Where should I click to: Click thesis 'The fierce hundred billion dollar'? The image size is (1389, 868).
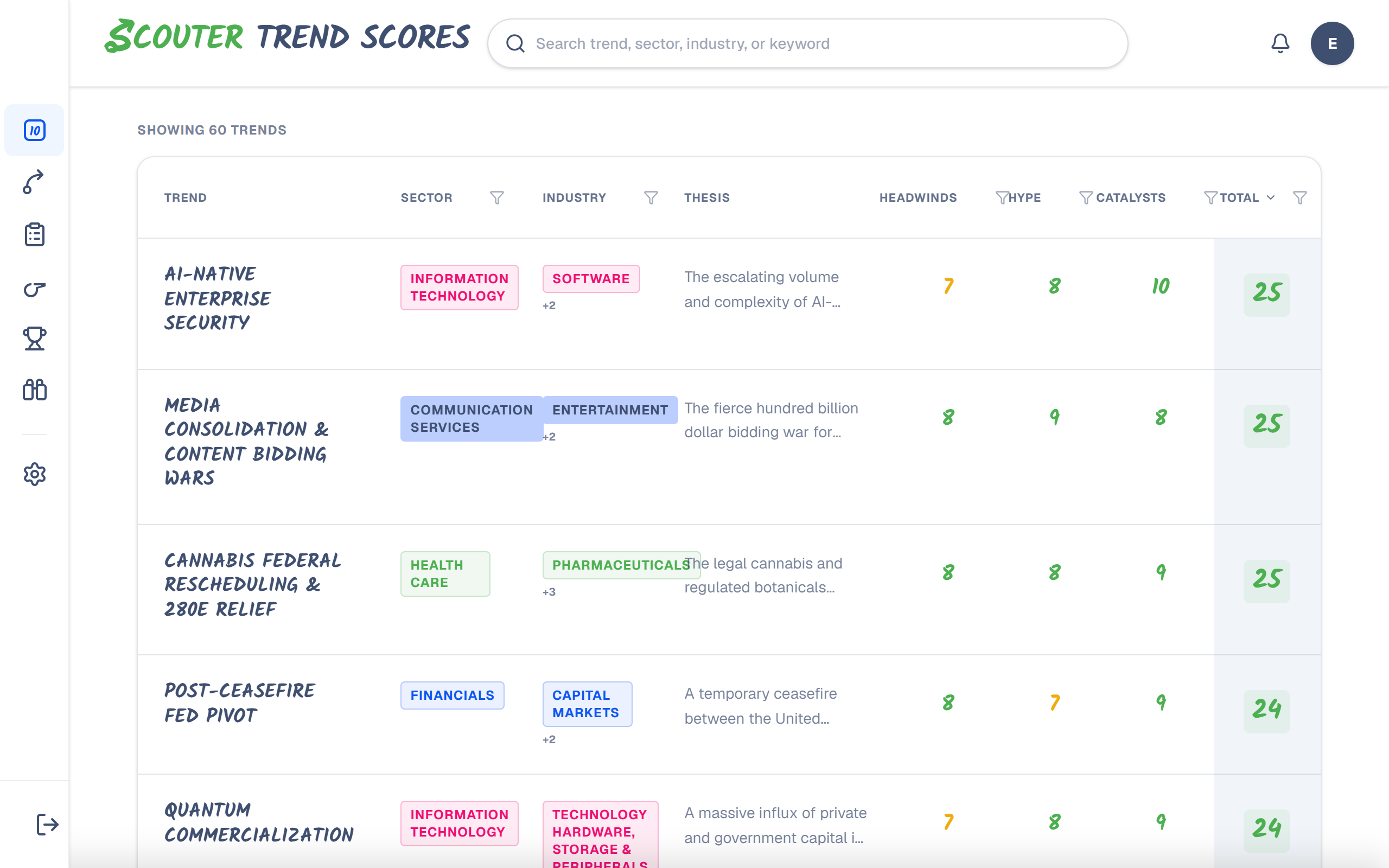pos(772,420)
